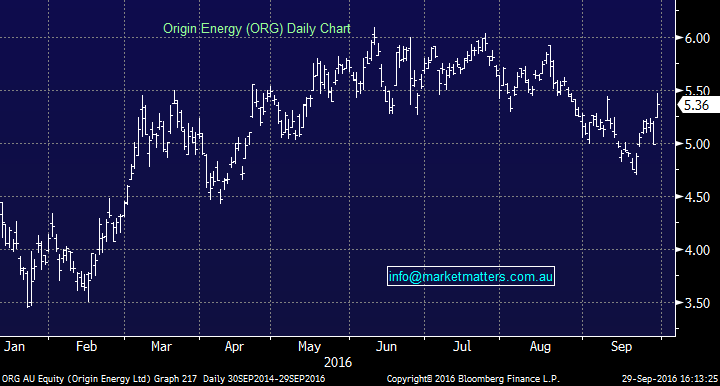Click the Jul month label
720x386 pixels.
(462, 346)
